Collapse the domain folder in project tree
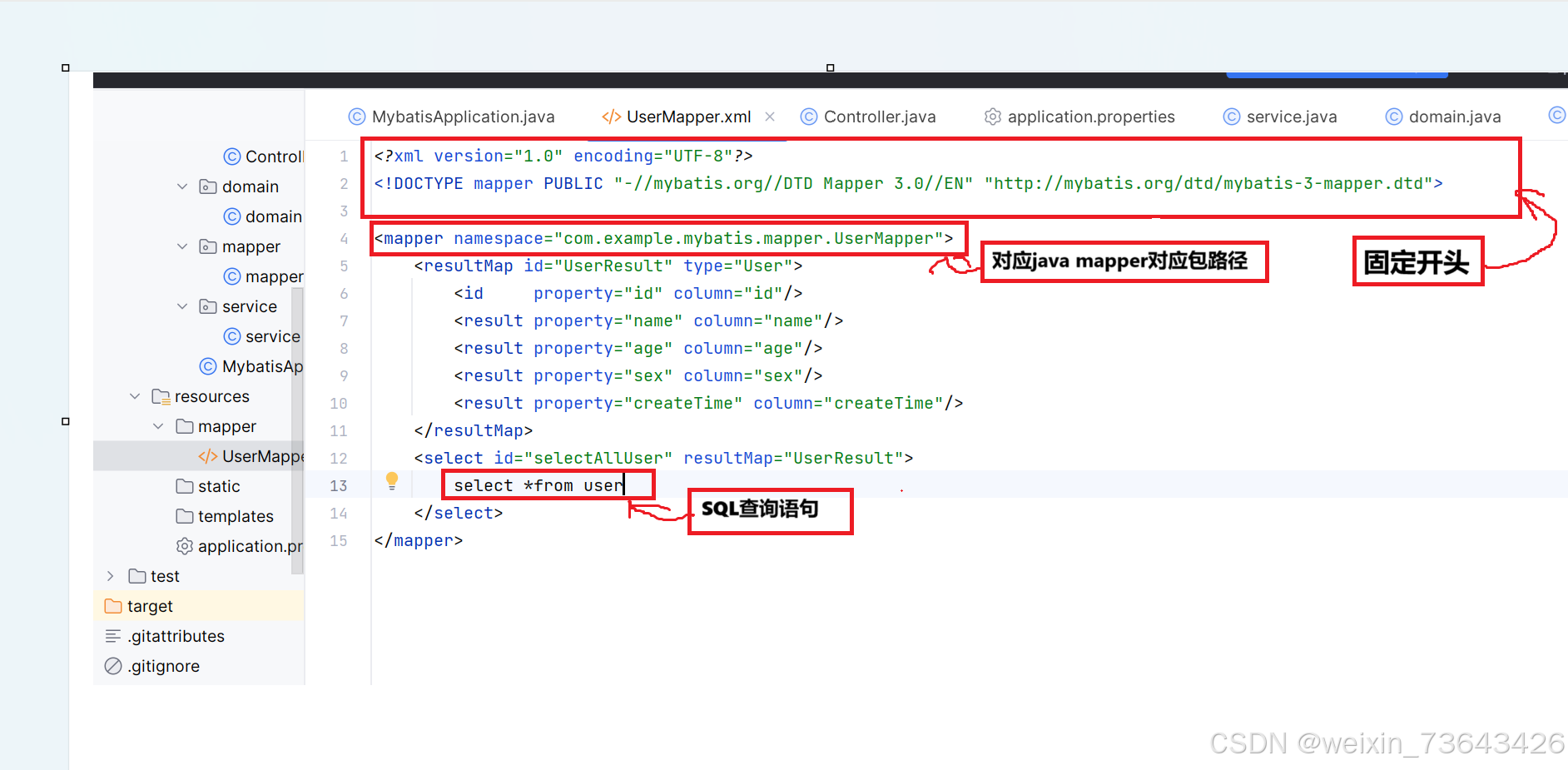1568x770 pixels. pyautogui.click(x=182, y=186)
